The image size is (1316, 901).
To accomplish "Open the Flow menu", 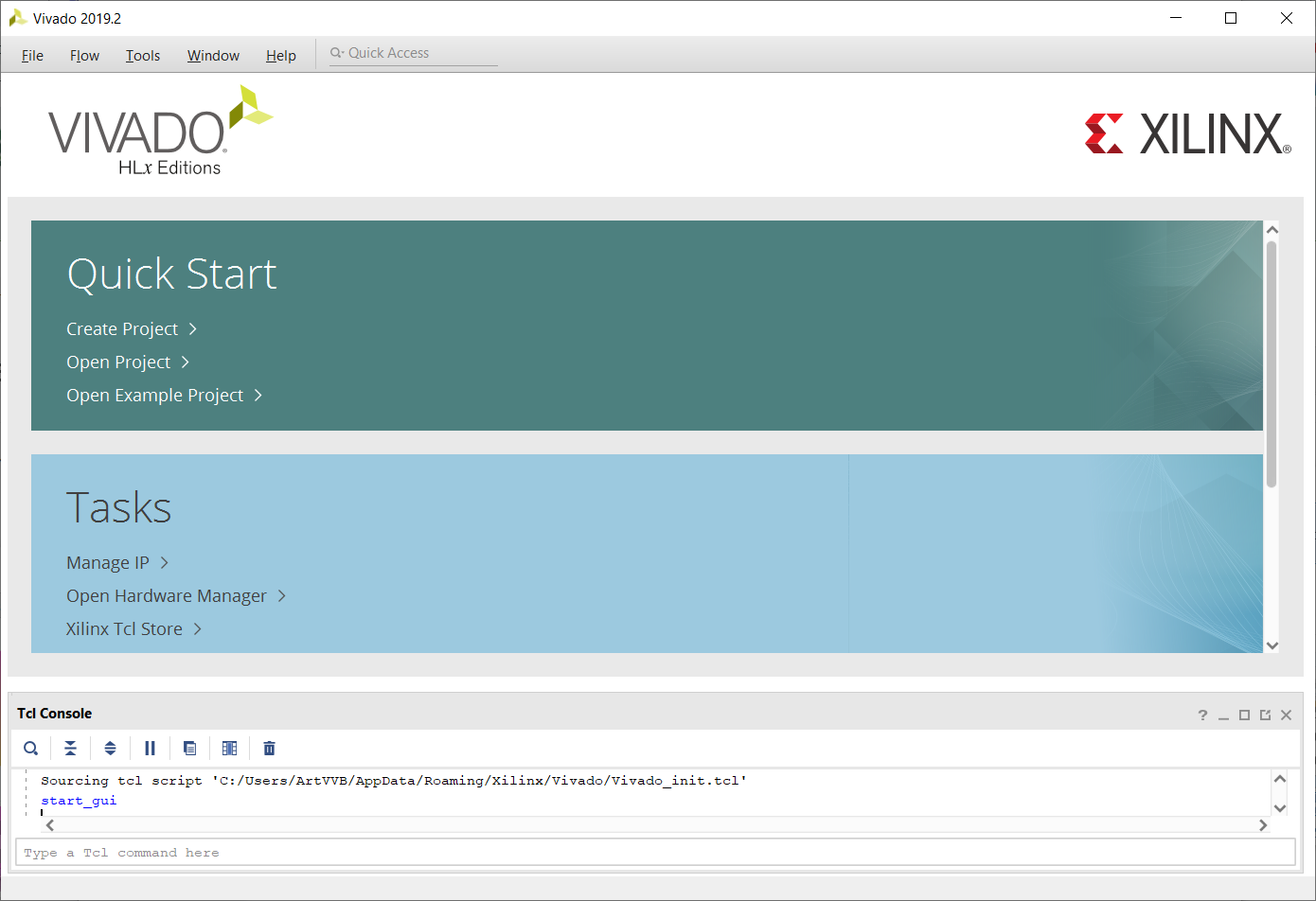I will pyautogui.click(x=84, y=56).
